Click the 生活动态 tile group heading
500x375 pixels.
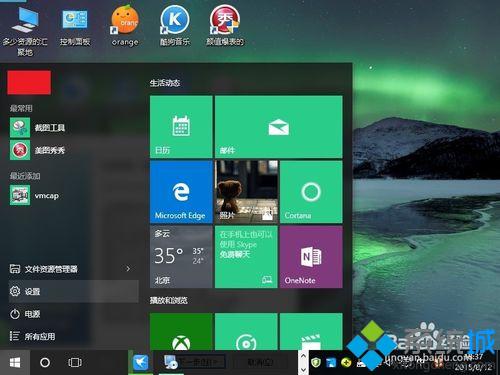[165, 83]
